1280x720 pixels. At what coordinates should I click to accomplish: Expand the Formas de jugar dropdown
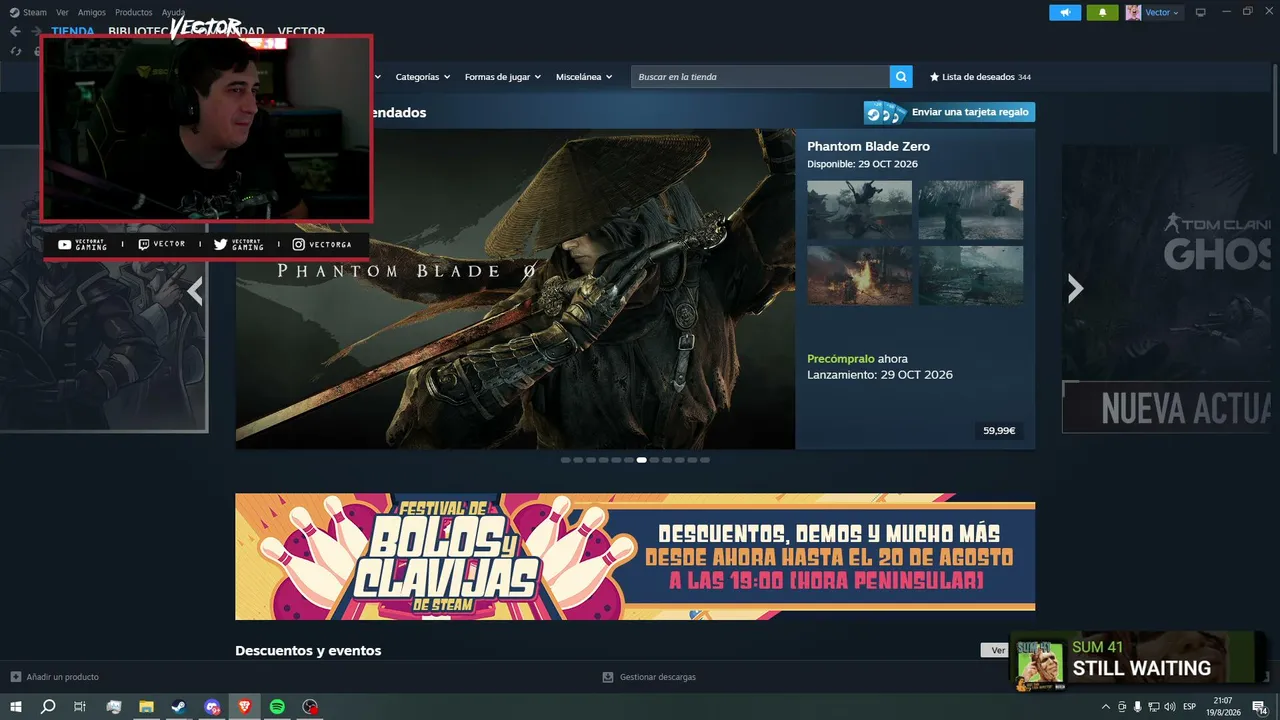coord(503,77)
